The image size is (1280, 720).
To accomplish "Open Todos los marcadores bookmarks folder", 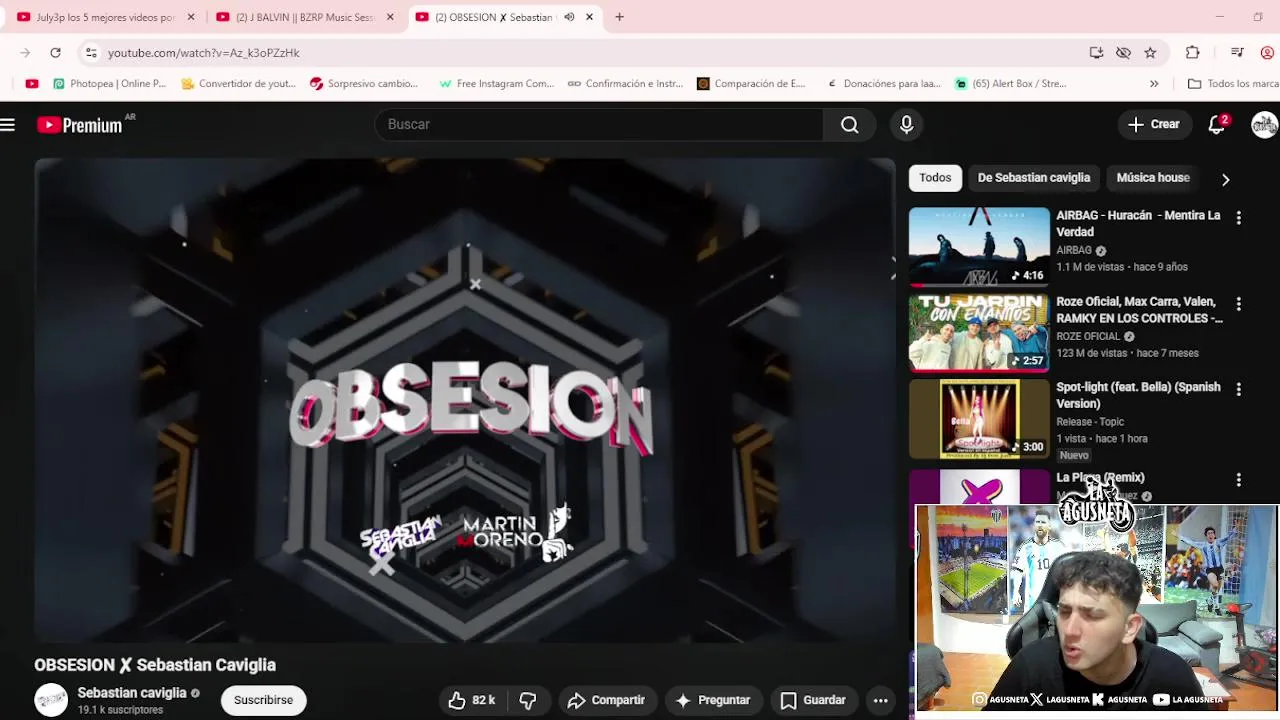I will point(1232,84).
